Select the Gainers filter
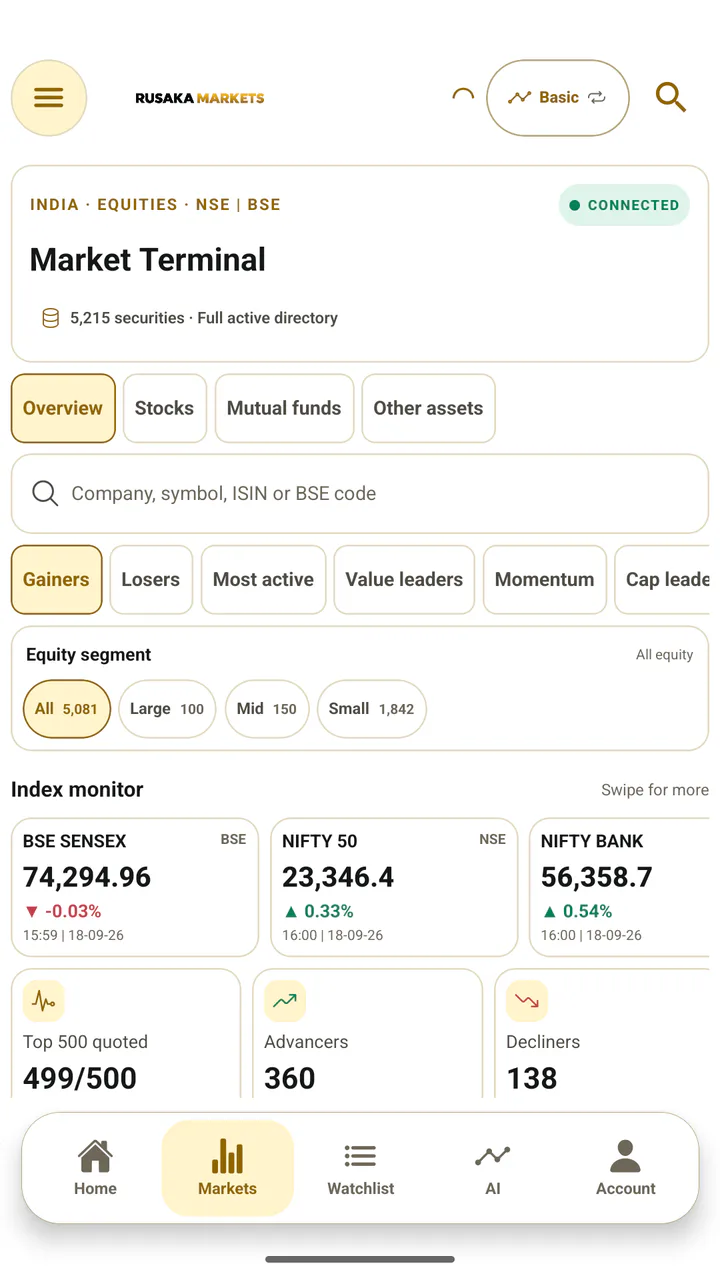This screenshot has height=1280, width=720. 57,579
